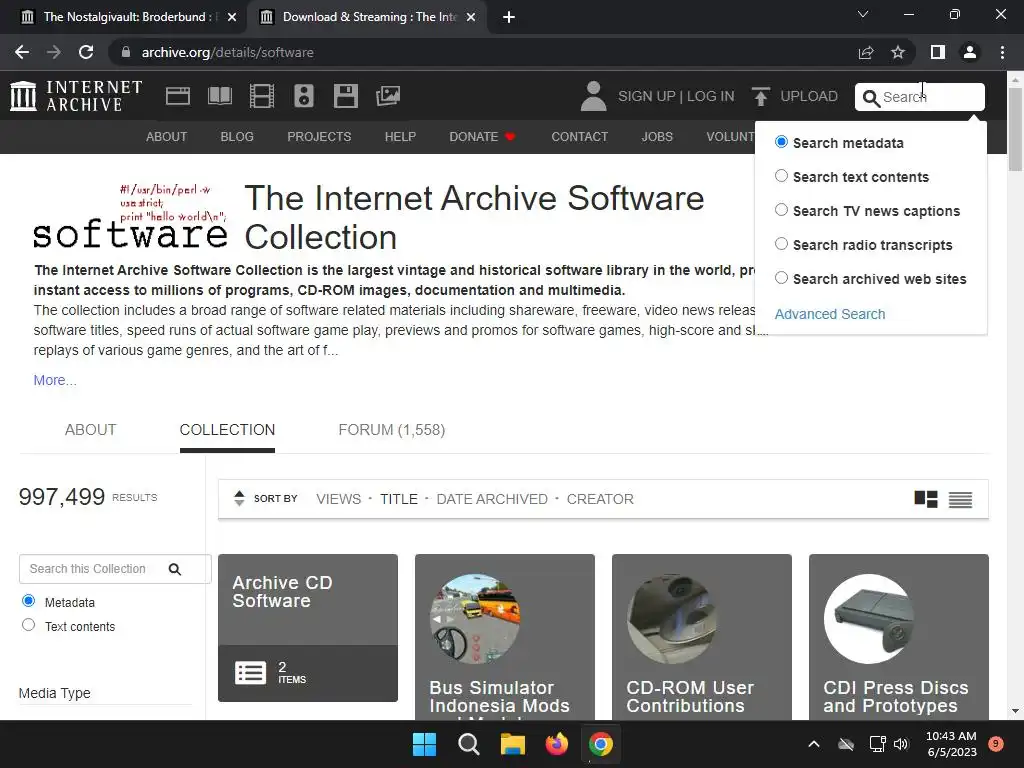Screen dimensions: 1024x768
Task: Click the user avatar icon
Action: pos(594,96)
